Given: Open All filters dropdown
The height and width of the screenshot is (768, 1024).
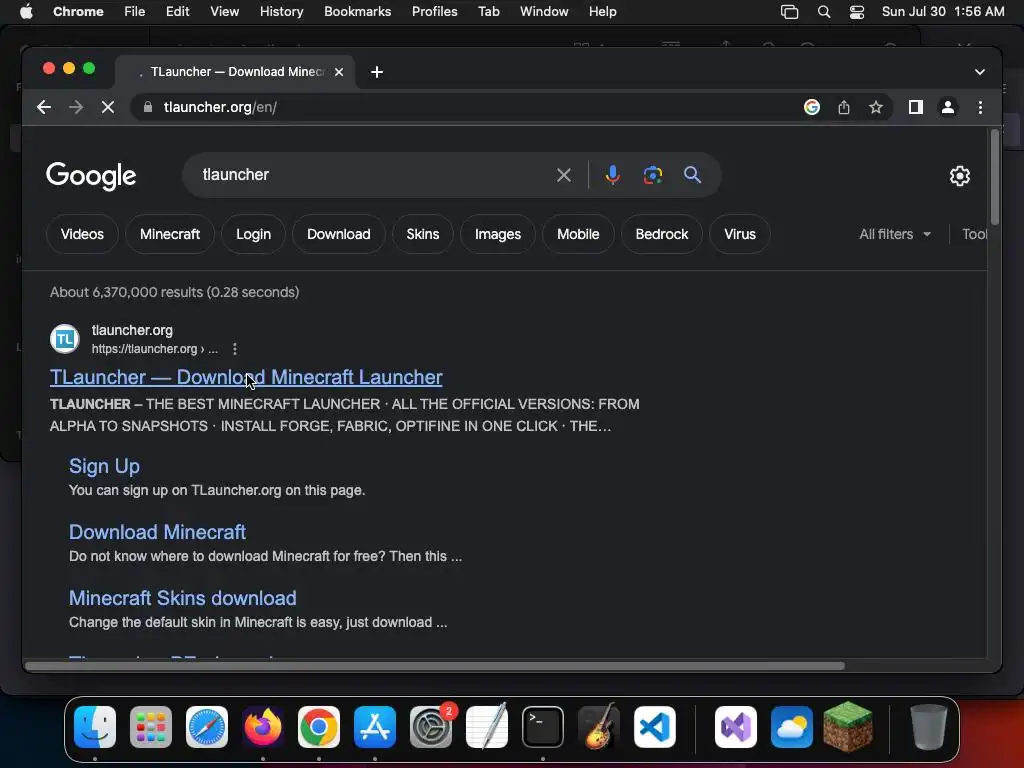Looking at the screenshot, I should [894, 234].
